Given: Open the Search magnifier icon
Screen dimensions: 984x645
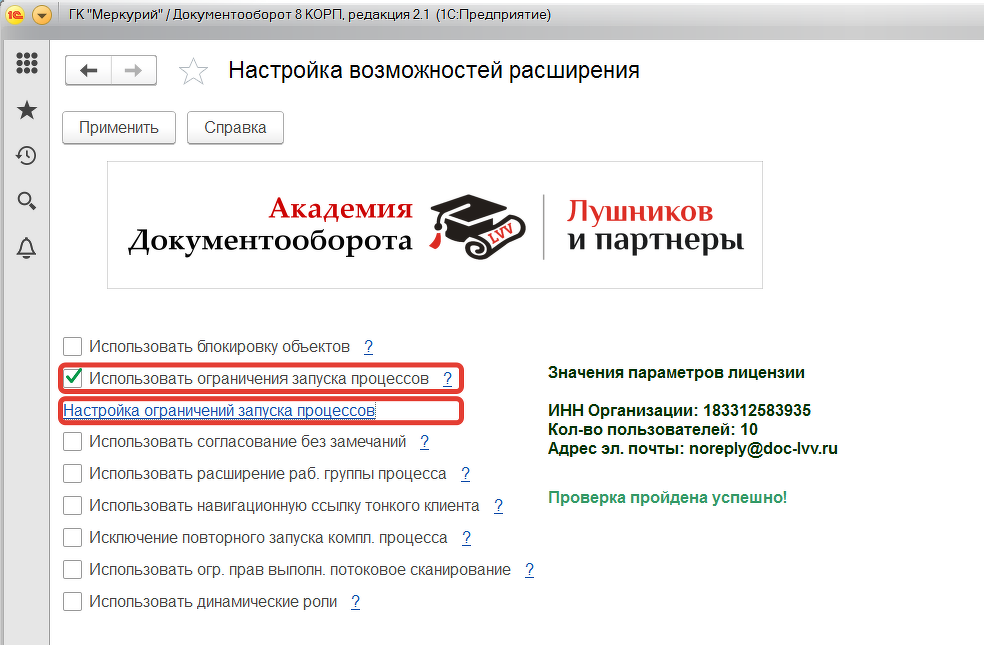Looking at the screenshot, I should 26,201.
